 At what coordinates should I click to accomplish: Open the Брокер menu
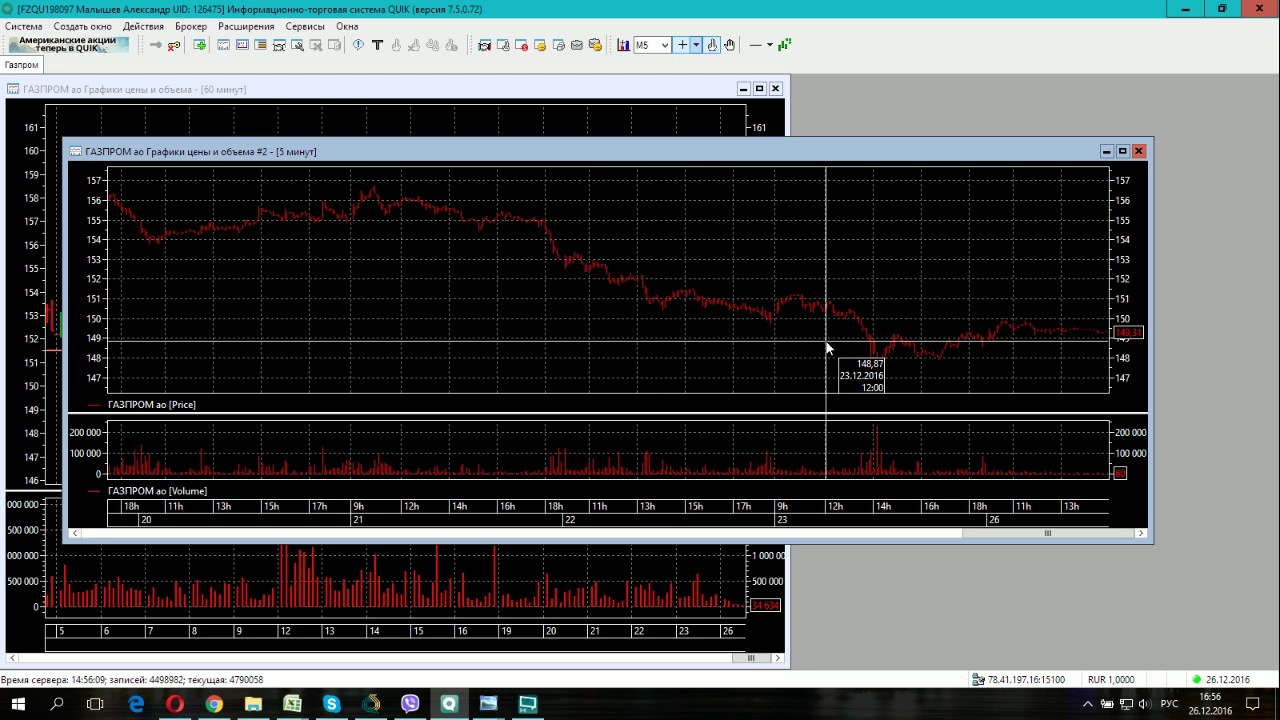click(x=191, y=26)
